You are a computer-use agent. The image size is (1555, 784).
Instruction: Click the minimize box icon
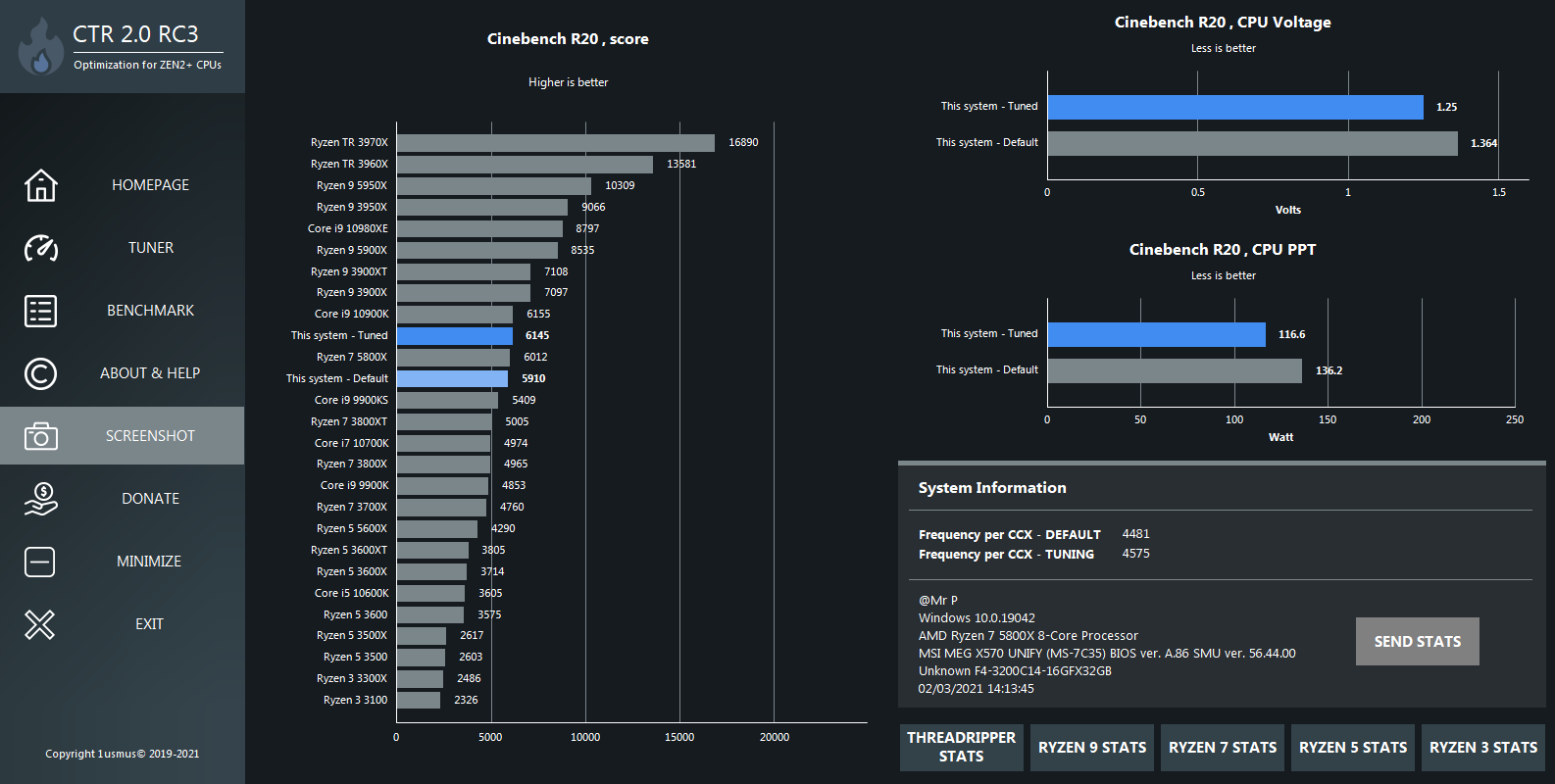[40, 562]
